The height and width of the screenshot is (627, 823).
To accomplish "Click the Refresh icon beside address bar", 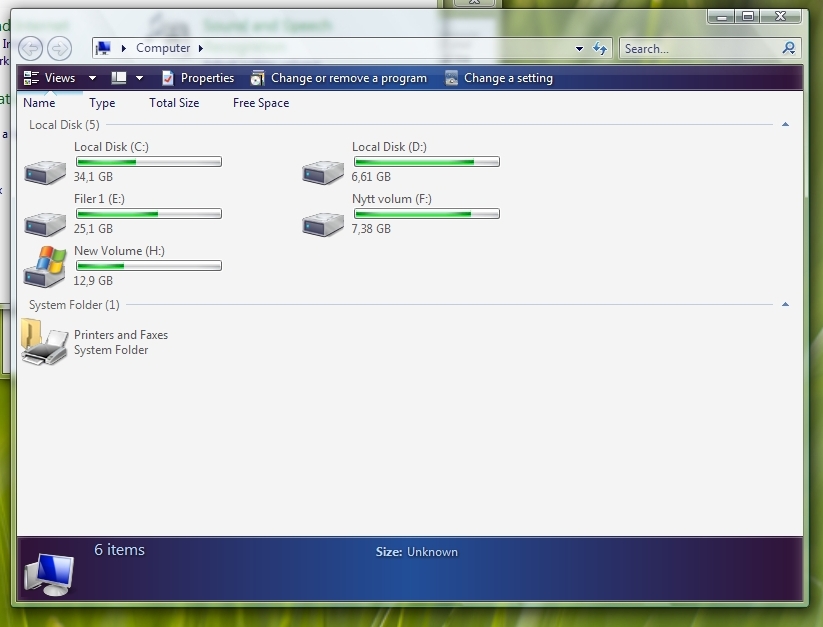I will pyautogui.click(x=600, y=48).
